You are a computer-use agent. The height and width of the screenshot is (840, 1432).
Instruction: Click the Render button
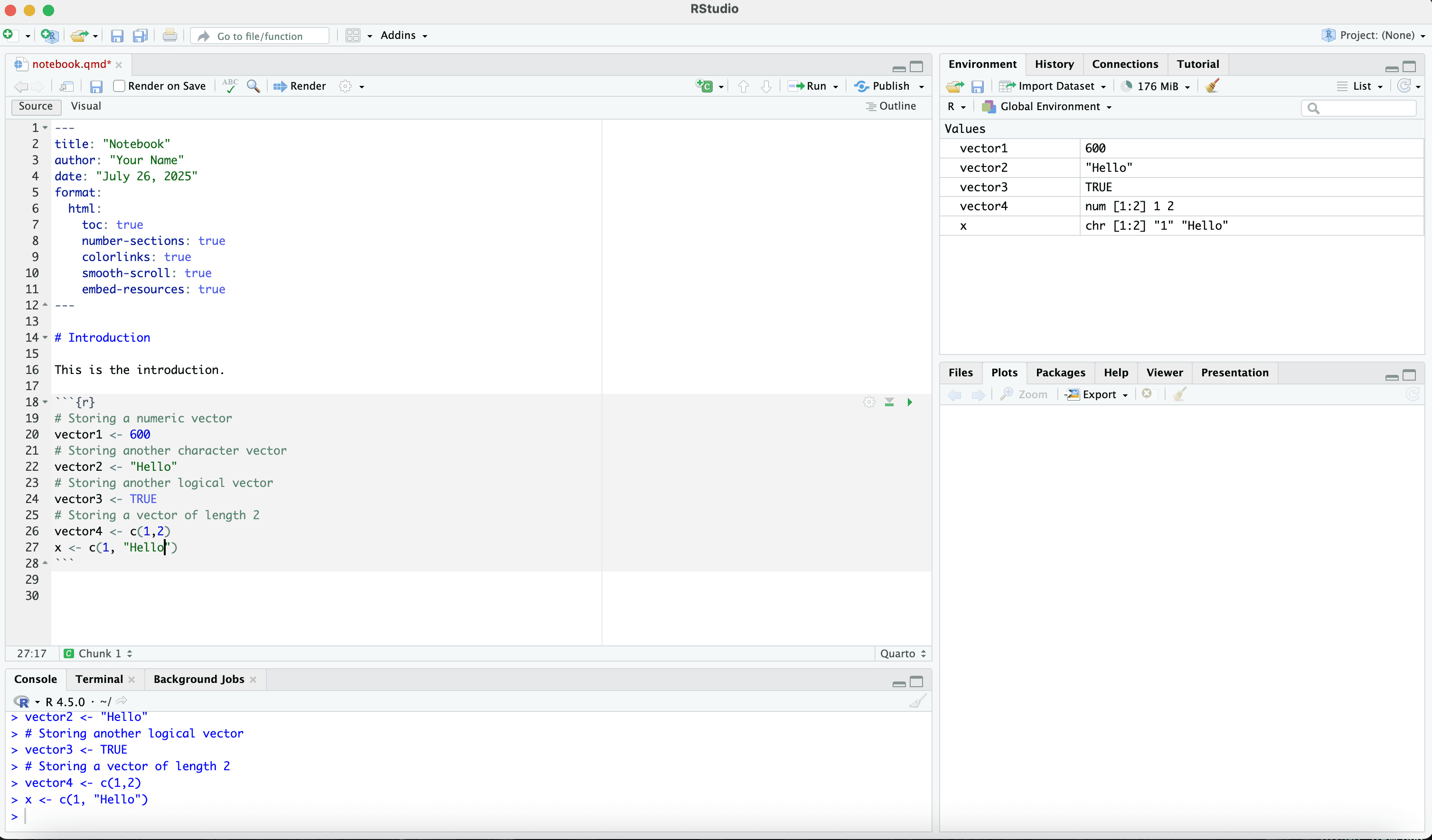(x=300, y=86)
